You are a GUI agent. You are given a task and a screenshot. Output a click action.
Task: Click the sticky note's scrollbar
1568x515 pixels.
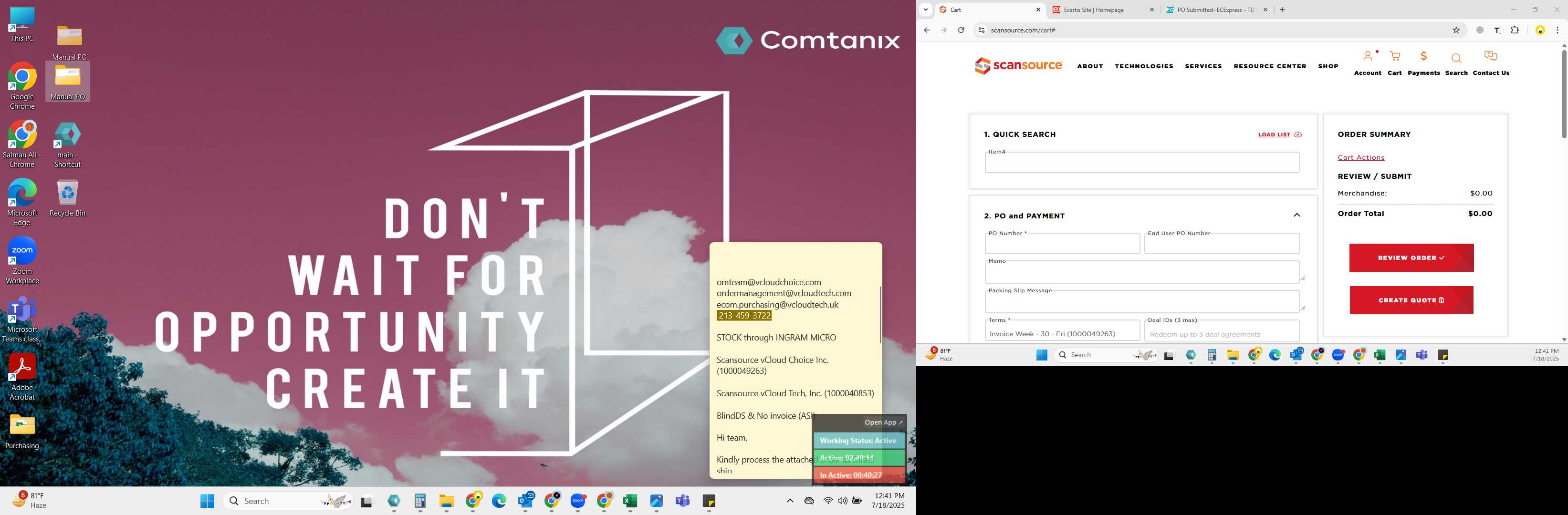tap(880, 314)
